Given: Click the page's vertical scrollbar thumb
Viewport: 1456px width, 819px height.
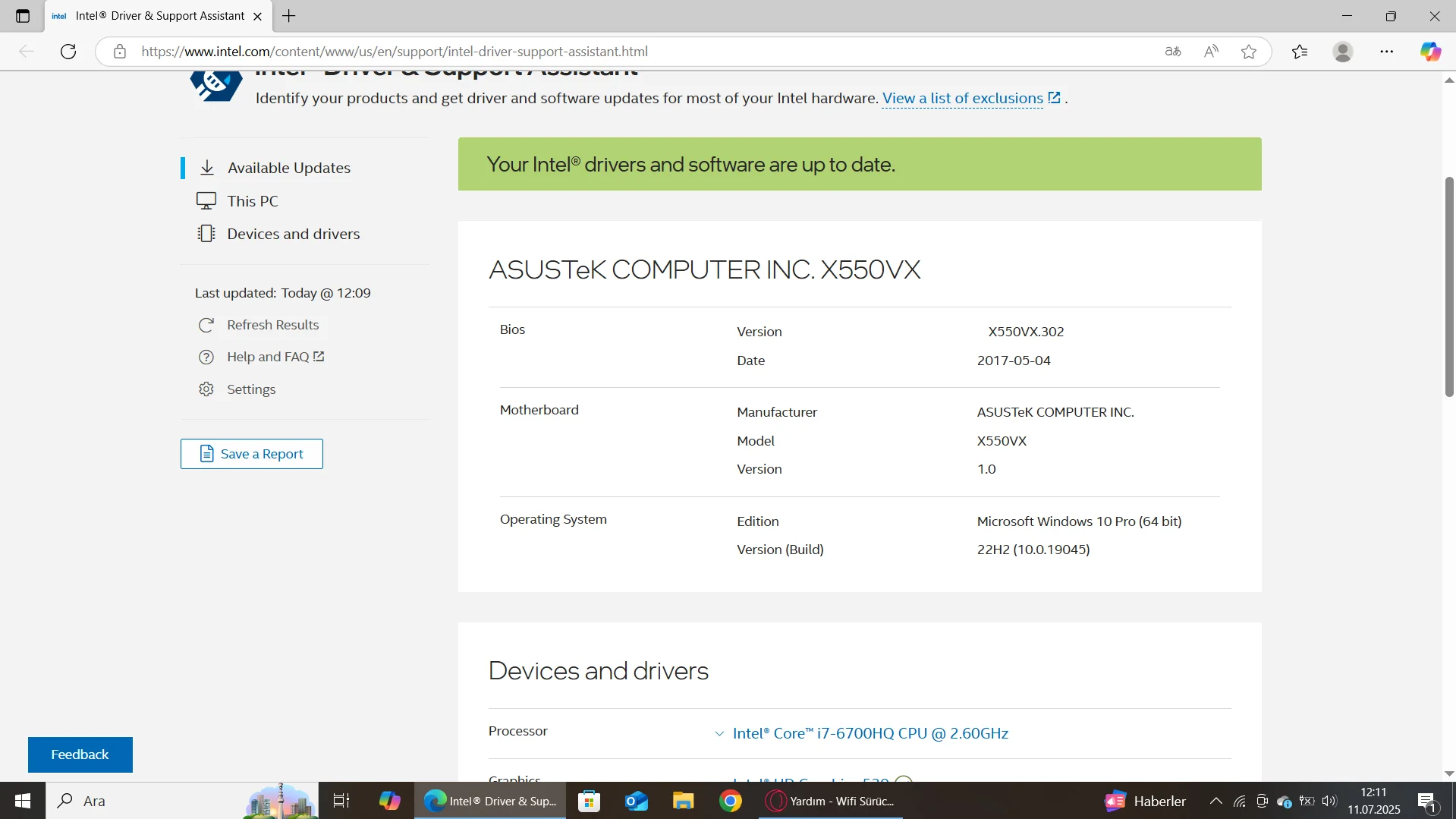Looking at the screenshot, I should [1449, 286].
